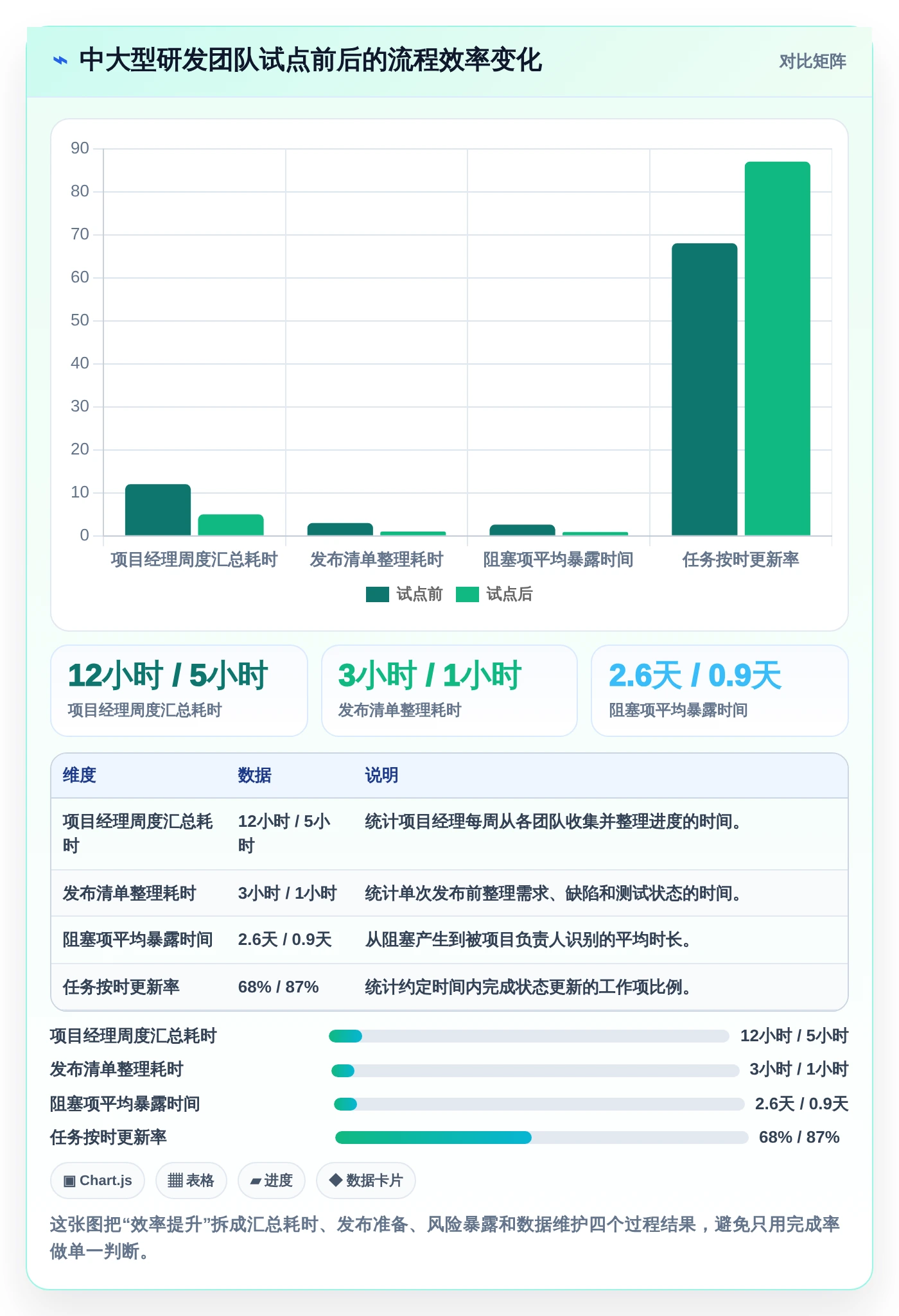899x1316 pixels.
Task: Click the 试点前 legend label
Action: (x=419, y=594)
